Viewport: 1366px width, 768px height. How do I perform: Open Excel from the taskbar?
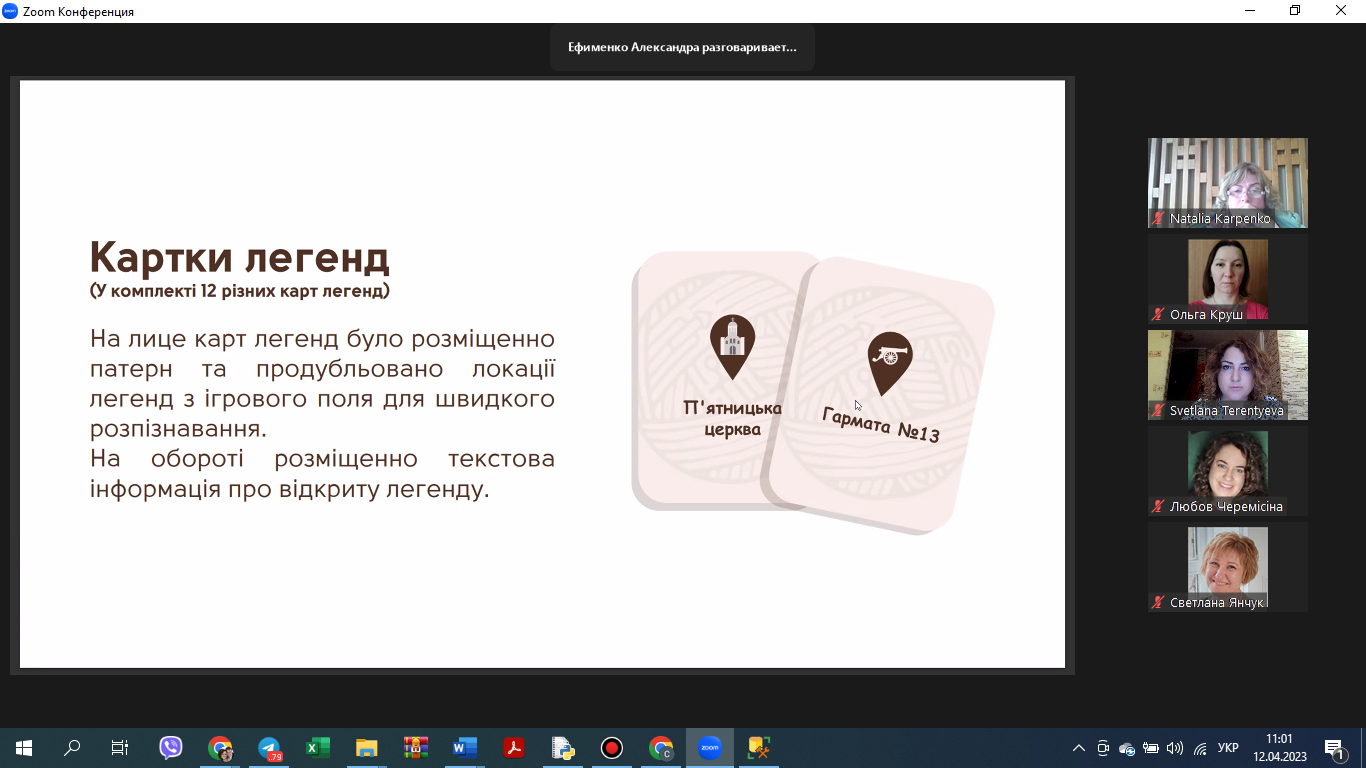(318, 748)
